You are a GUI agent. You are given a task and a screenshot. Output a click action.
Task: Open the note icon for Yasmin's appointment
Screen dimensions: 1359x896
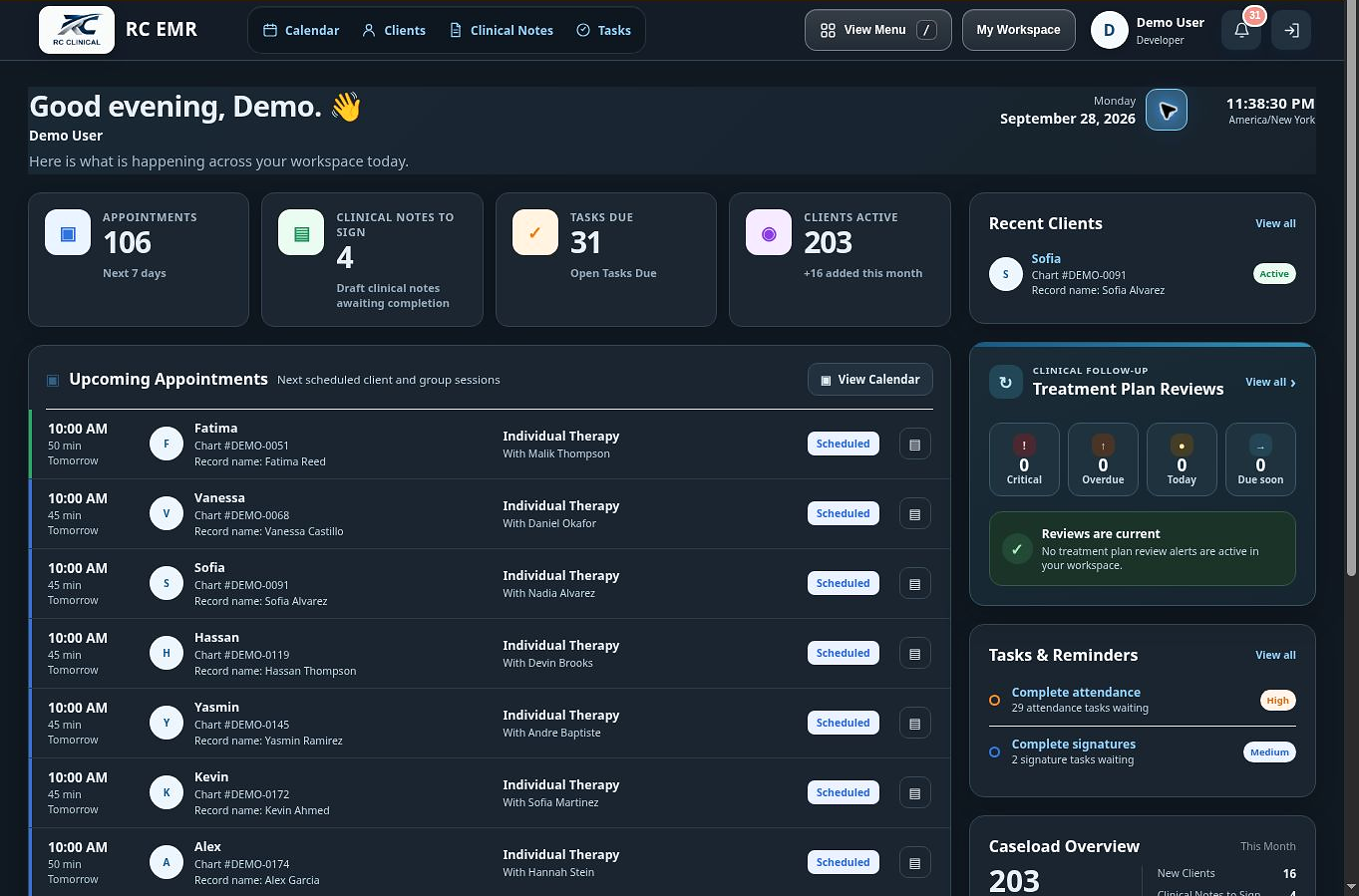click(915, 724)
